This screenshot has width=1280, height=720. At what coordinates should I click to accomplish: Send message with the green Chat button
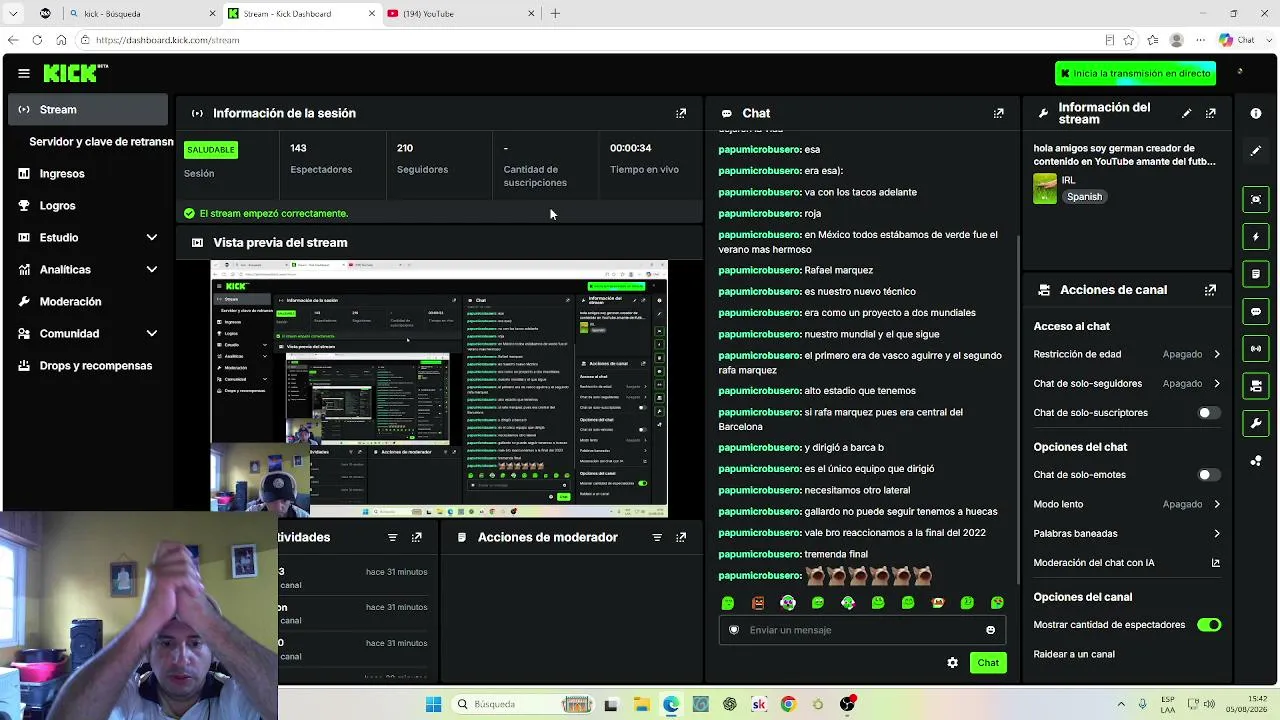[x=988, y=663]
